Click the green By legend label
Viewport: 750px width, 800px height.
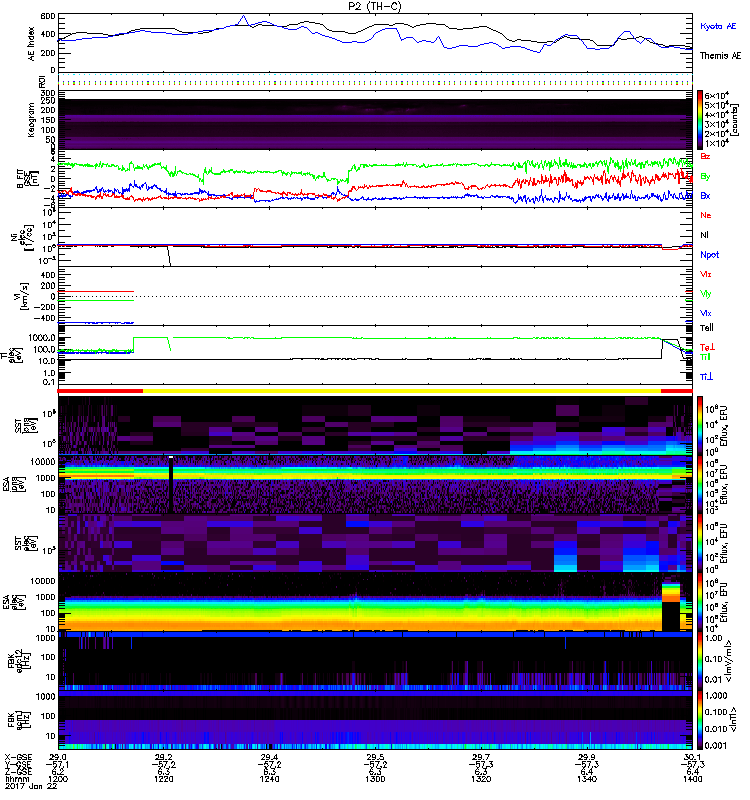pyautogui.click(x=705, y=177)
